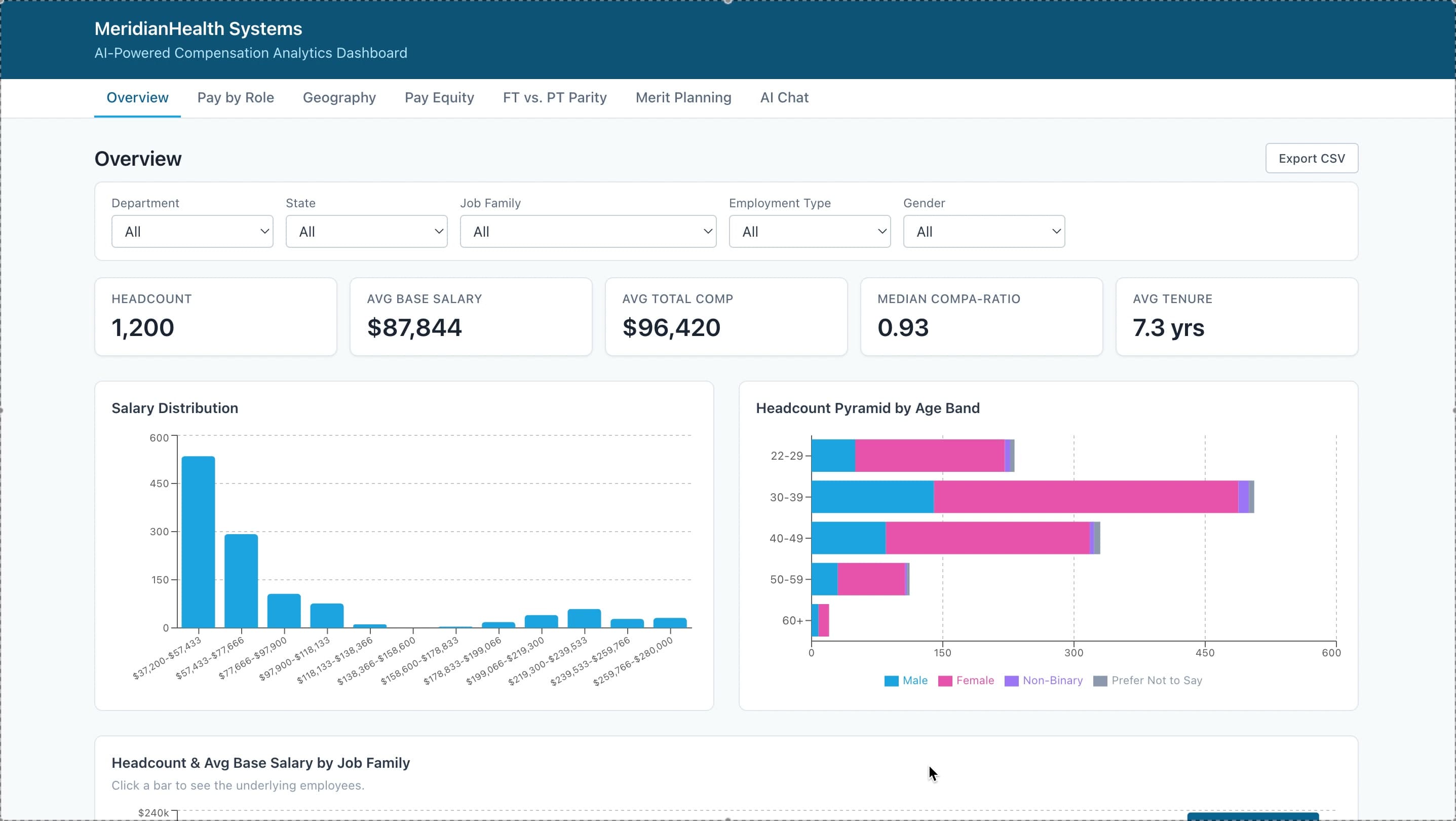Click the $219,300-$239,533 salary bar
This screenshot has width=1456, height=821.
point(585,619)
